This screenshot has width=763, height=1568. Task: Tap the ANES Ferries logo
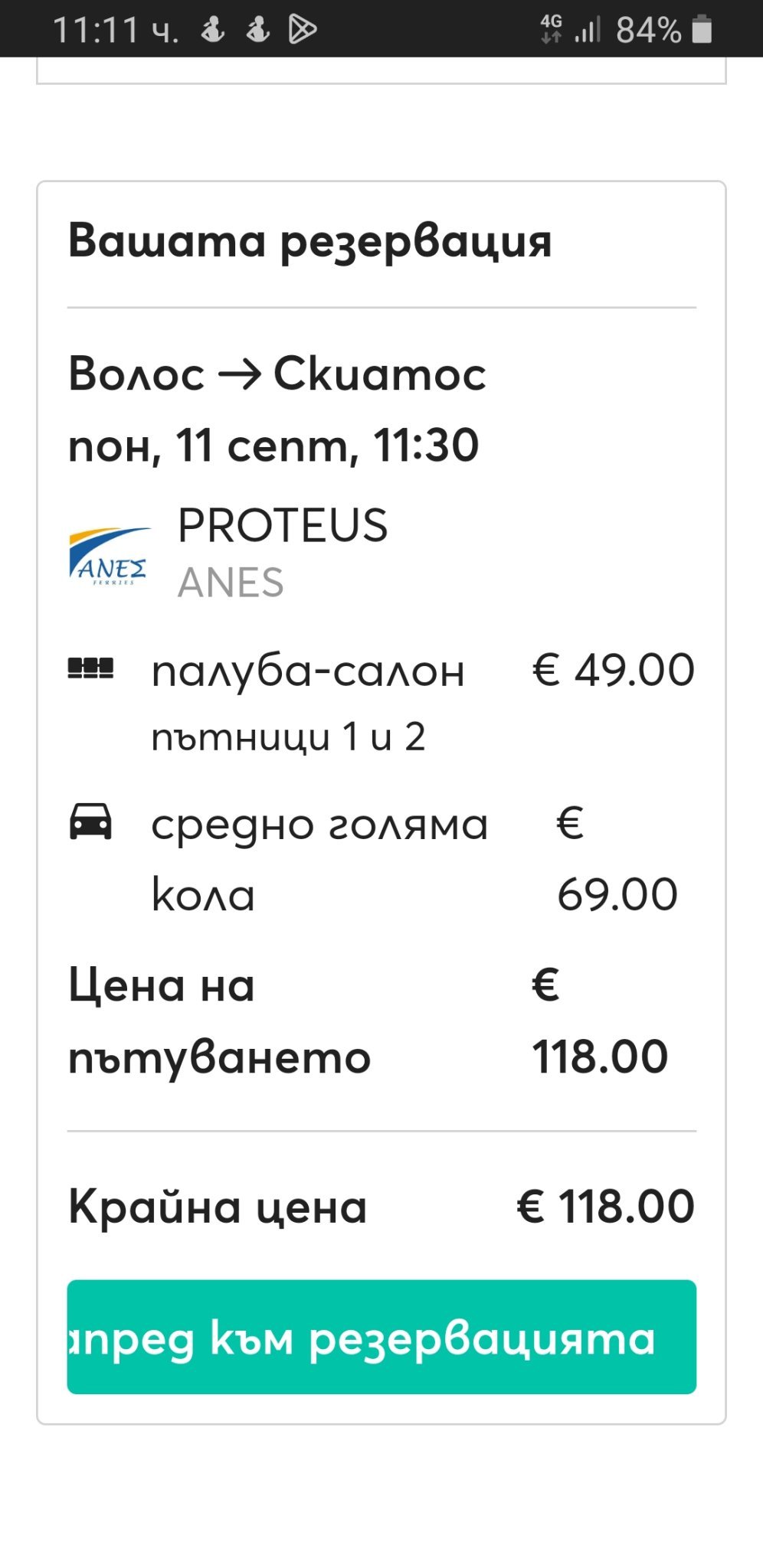110,556
